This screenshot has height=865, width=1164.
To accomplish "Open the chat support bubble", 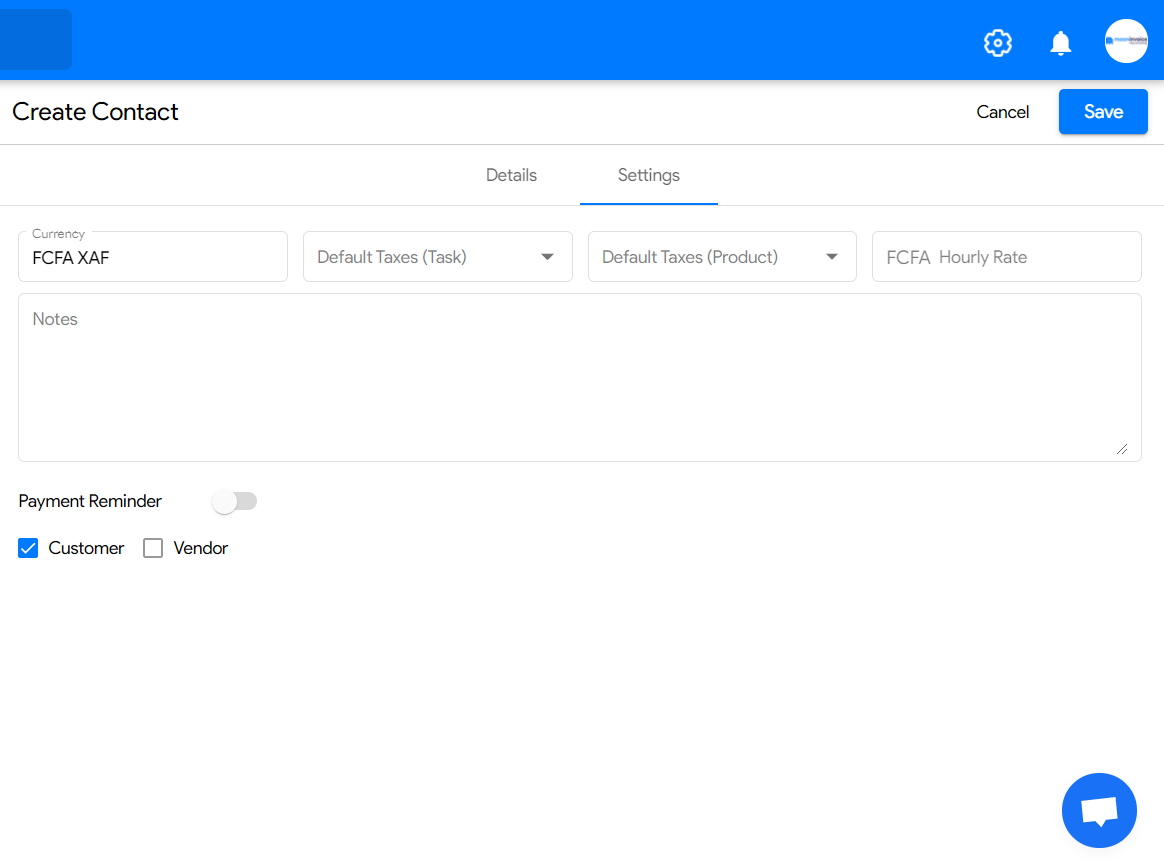I will click(x=1099, y=810).
